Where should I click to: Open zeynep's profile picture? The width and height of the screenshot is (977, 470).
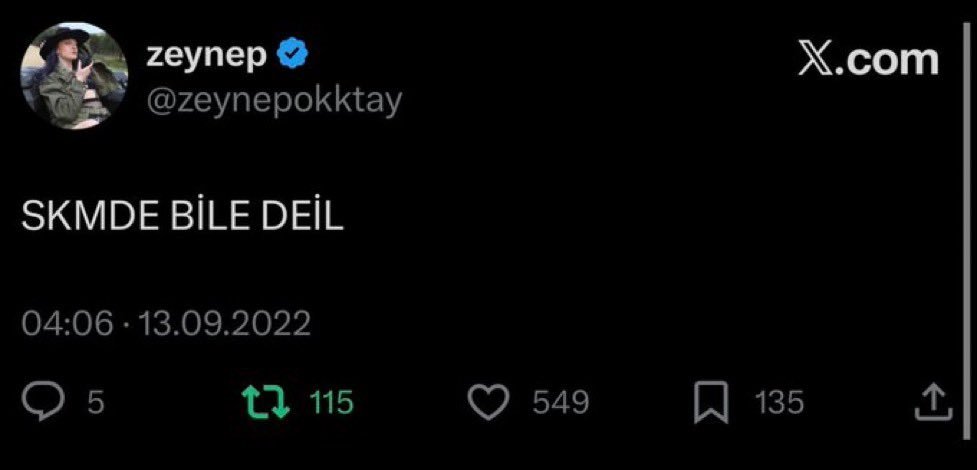pyautogui.click(x=74, y=76)
